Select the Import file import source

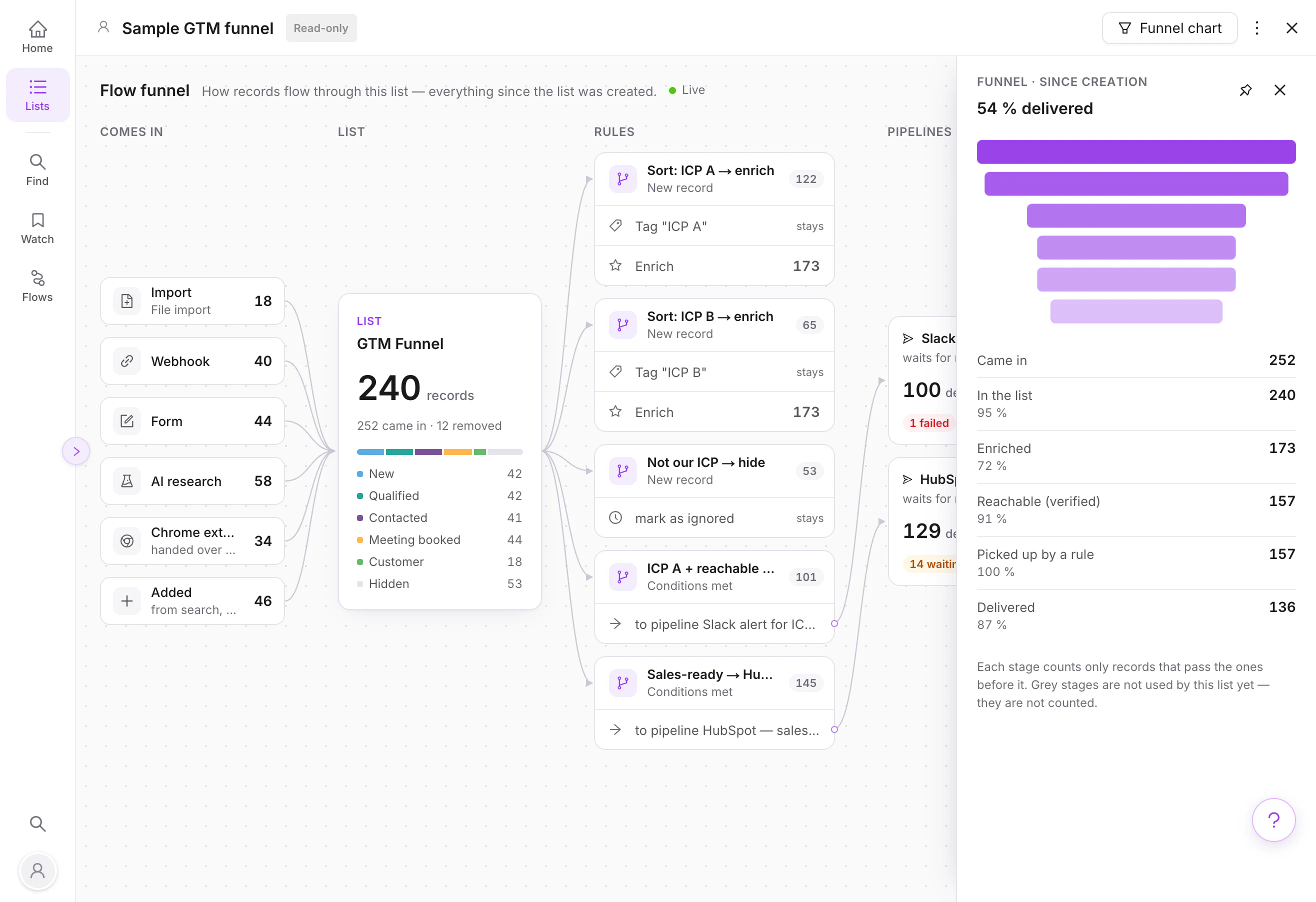[192, 301]
